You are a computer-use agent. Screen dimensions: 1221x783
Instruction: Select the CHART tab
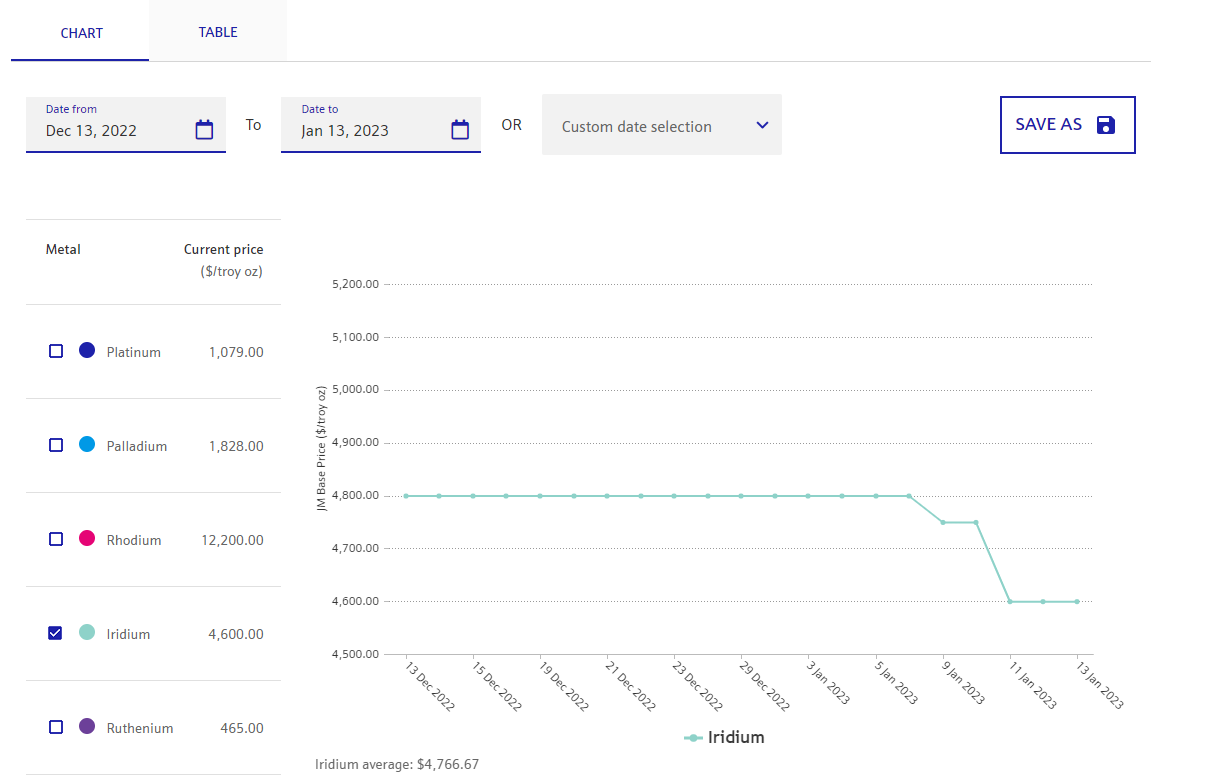(81, 33)
